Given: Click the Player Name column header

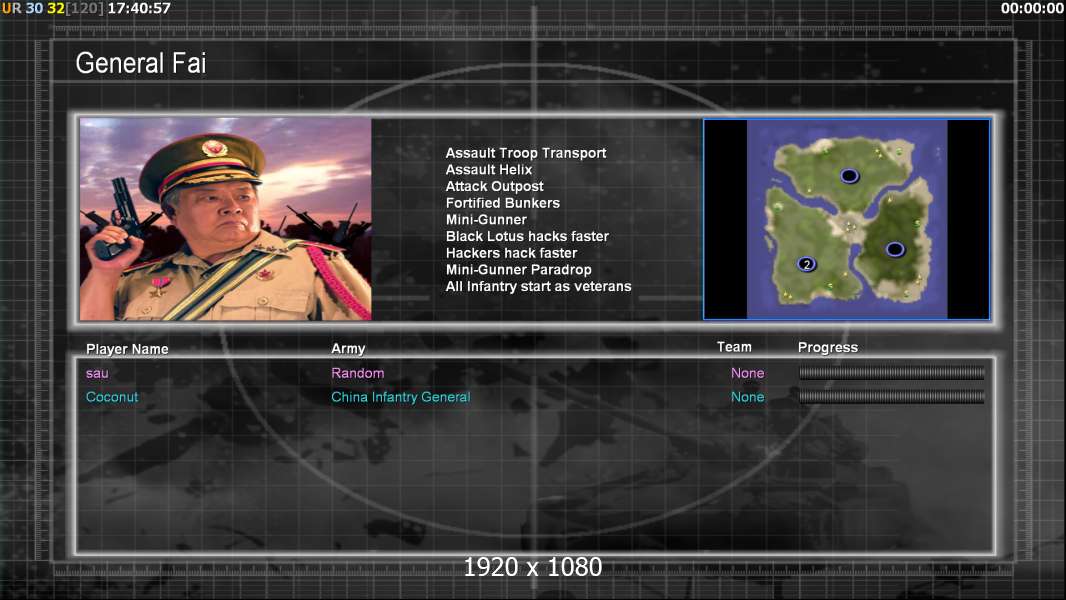Looking at the screenshot, I should (127, 349).
